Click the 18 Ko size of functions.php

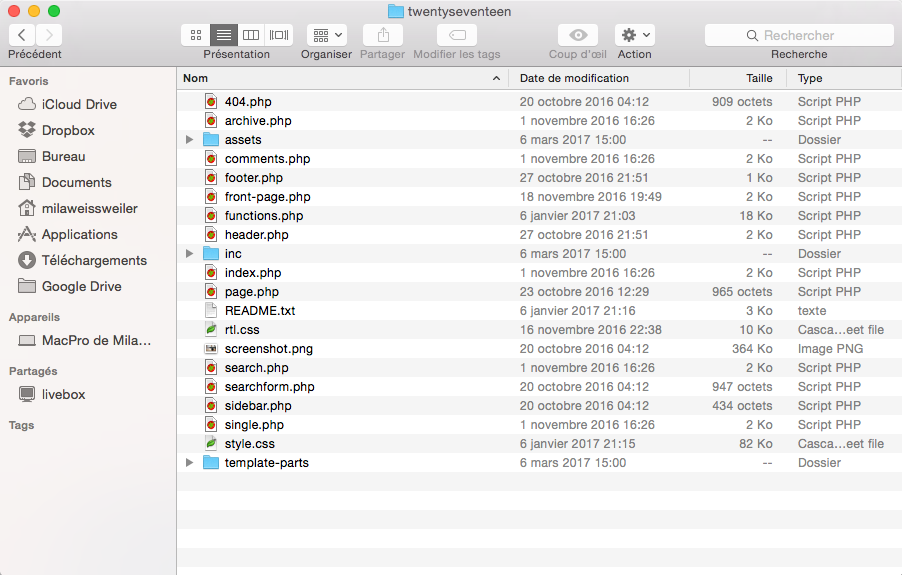pyautogui.click(x=756, y=215)
